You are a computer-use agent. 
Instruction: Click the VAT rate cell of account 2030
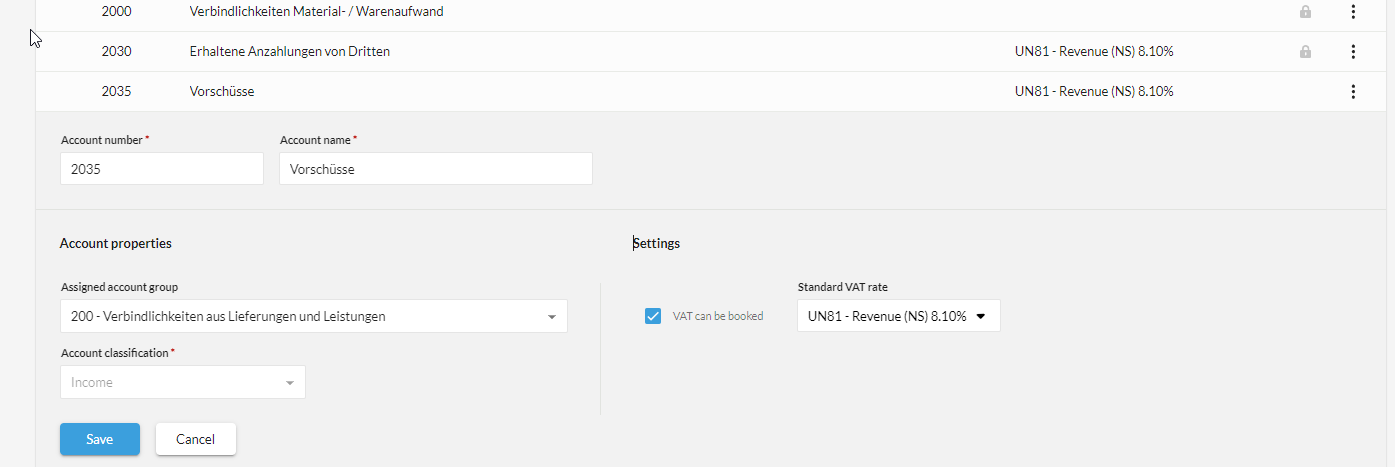pyautogui.click(x=1093, y=52)
